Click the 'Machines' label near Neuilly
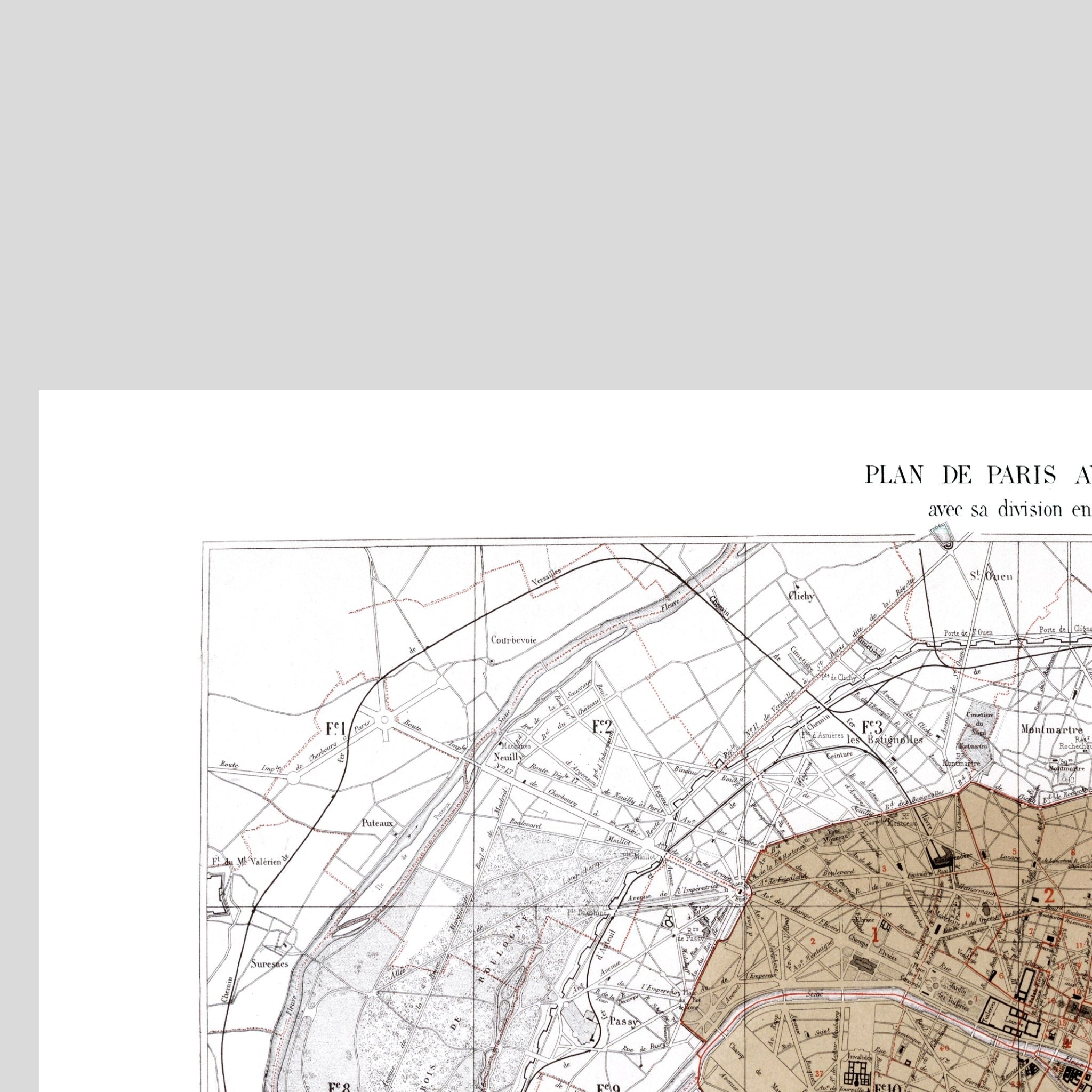Screen dimensions: 1092x1092 tap(516, 745)
